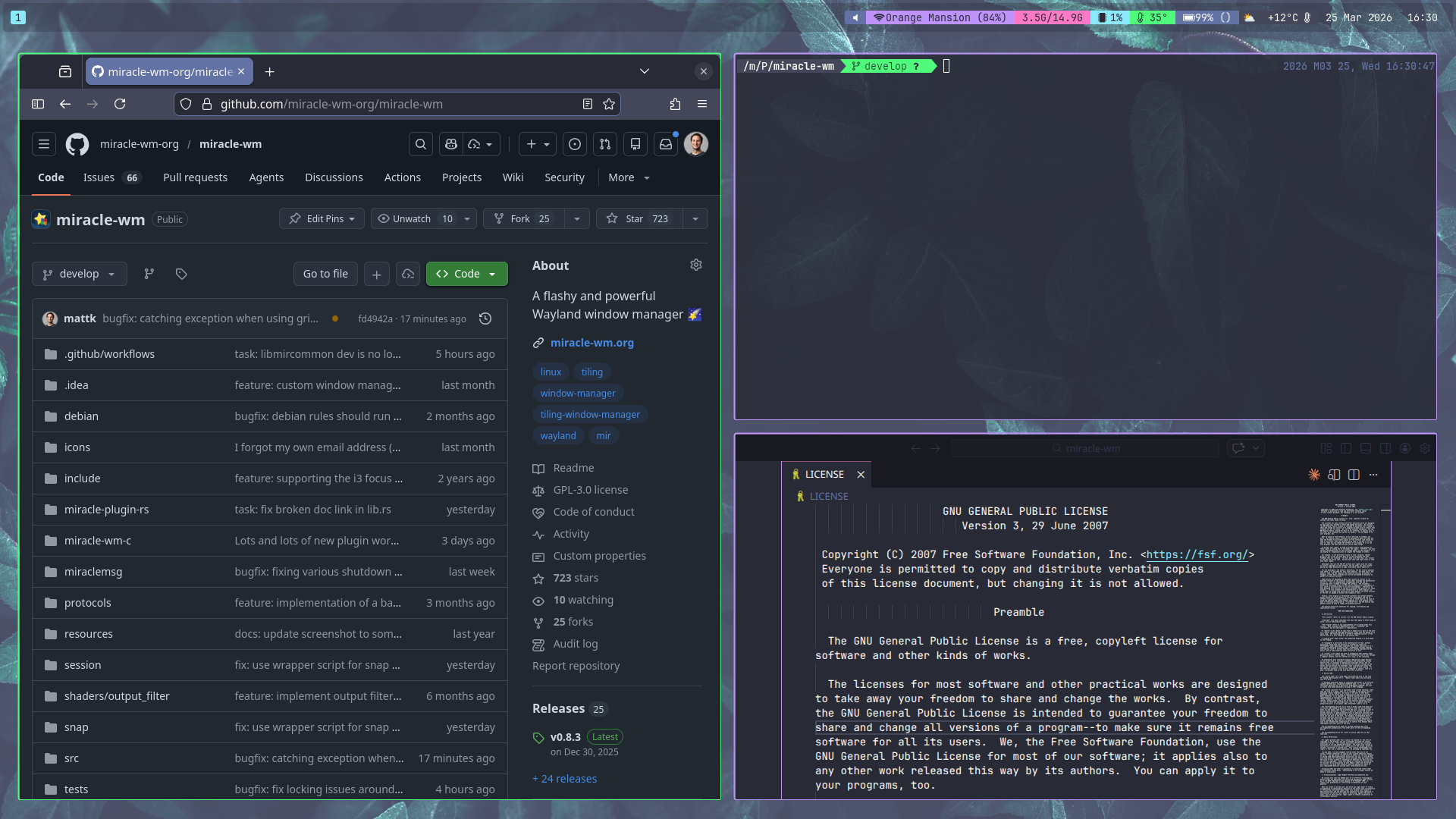Open Star lists dropdown arrow
The image size is (1456, 819).
(695, 218)
